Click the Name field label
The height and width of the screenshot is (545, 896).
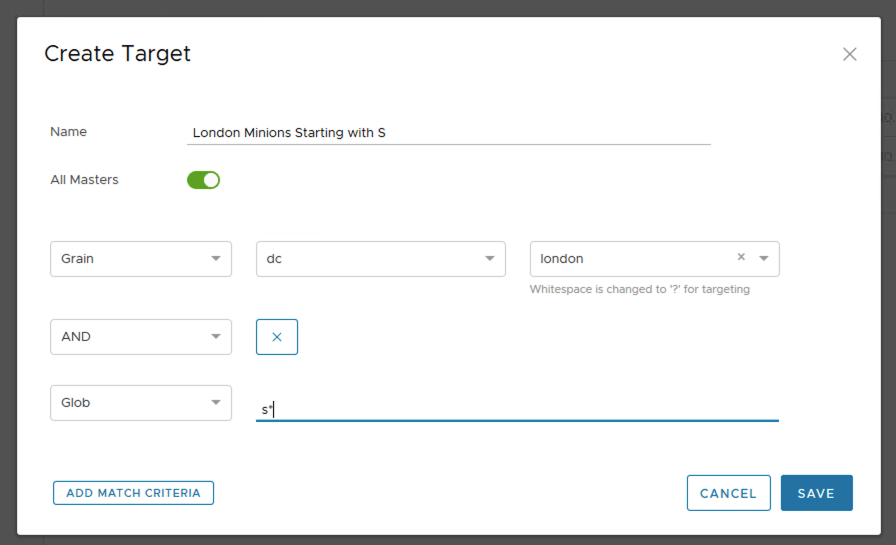point(68,132)
